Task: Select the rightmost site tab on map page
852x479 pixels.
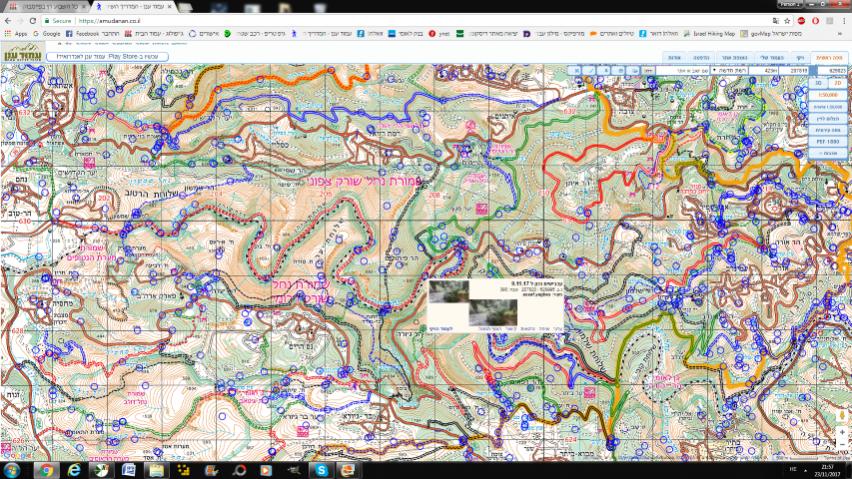Action: tap(831, 57)
